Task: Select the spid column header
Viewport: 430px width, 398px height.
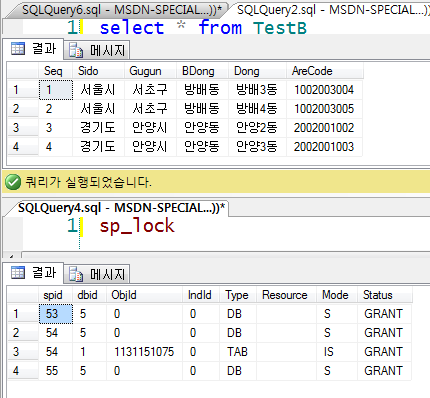Action: click(x=56, y=295)
